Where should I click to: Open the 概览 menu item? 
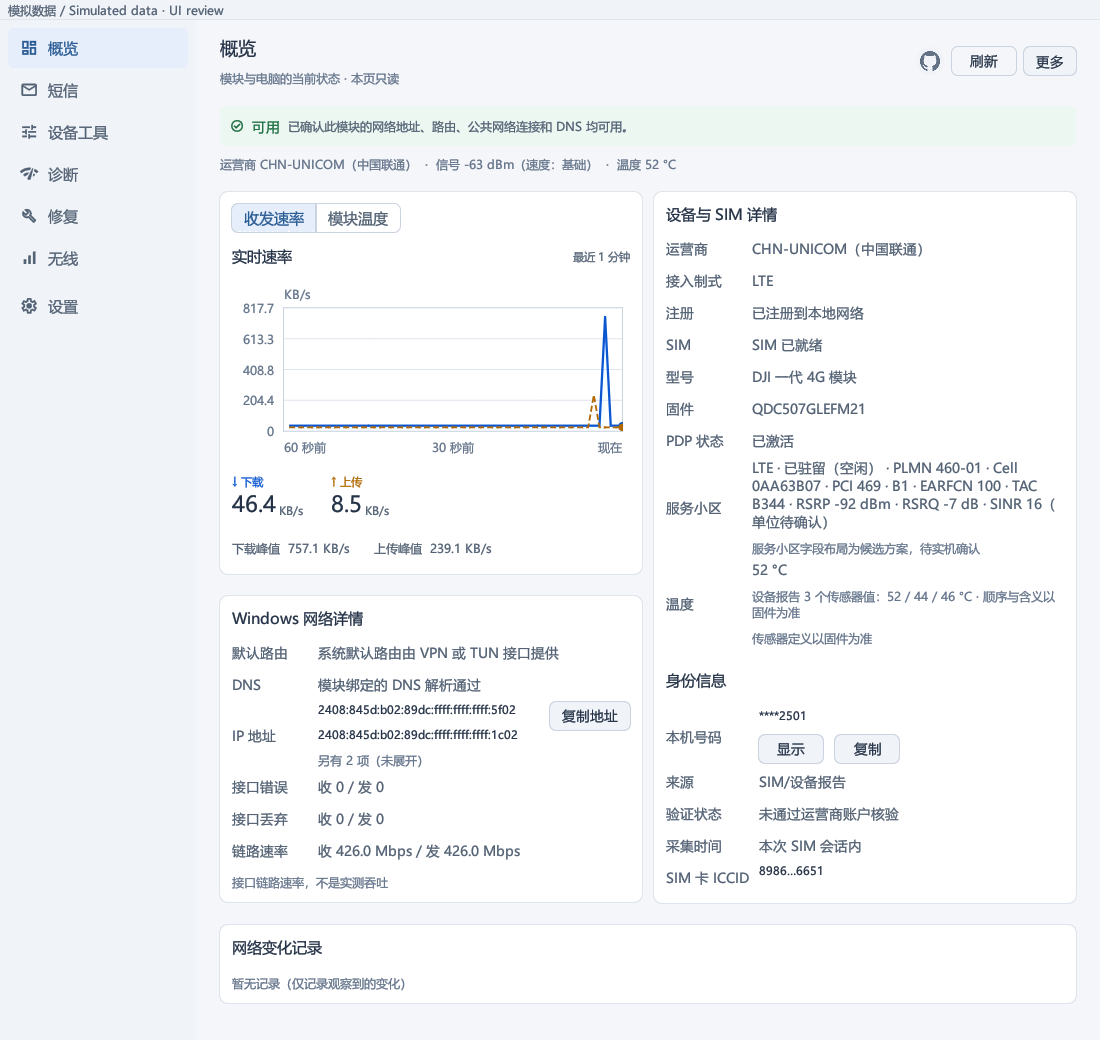pyautogui.click(x=98, y=48)
